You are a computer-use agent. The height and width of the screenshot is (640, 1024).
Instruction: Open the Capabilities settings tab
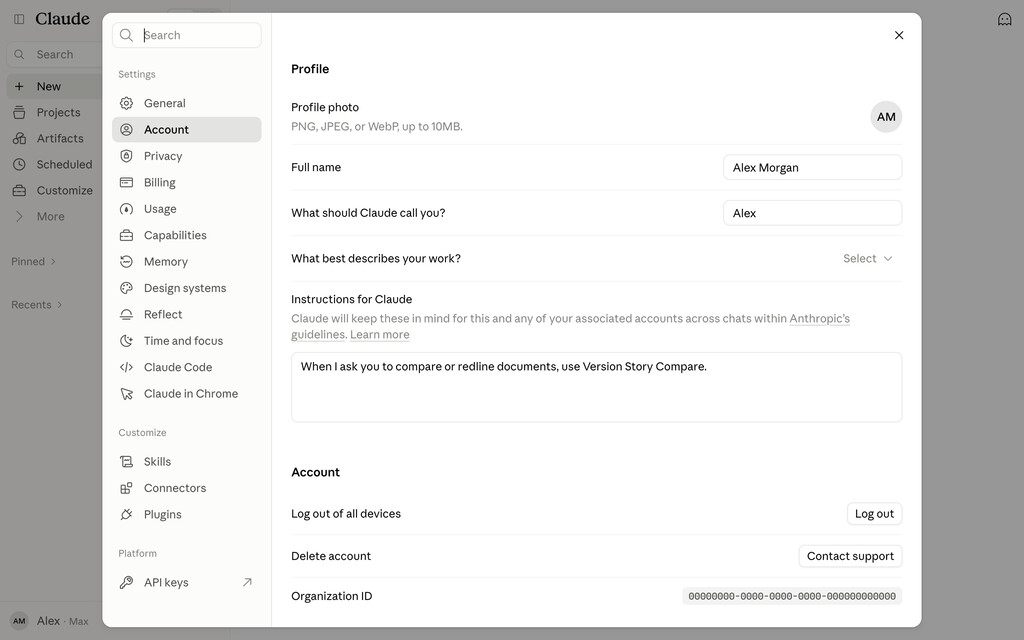click(187, 235)
